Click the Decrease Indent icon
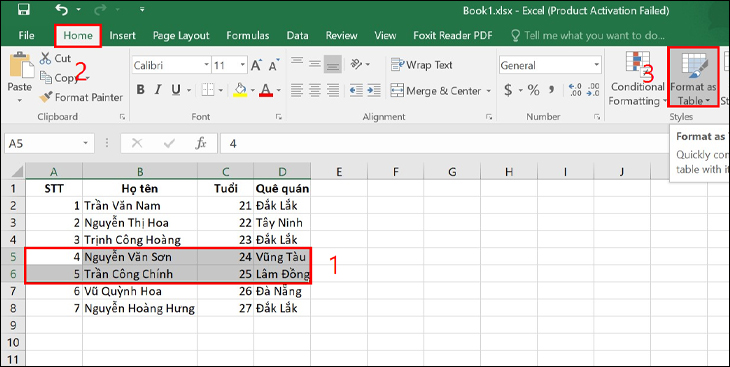The height and width of the screenshot is (367, 730). (x=356, y=90)
